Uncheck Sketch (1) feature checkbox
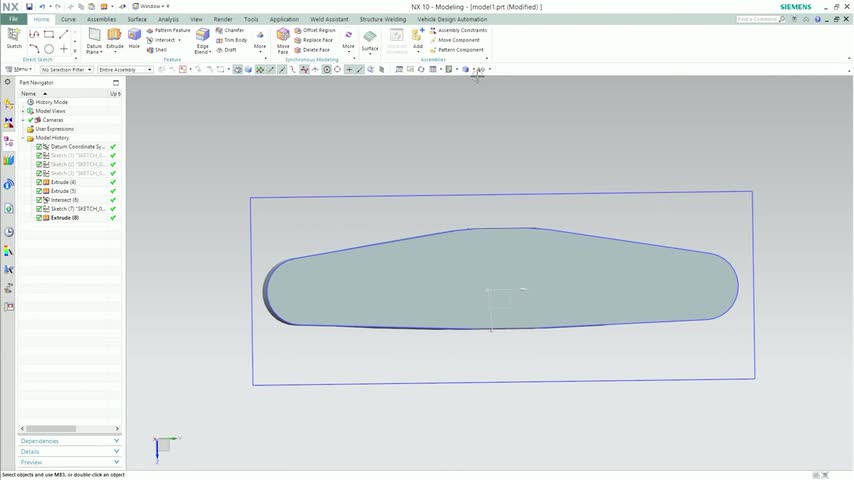Viewport: 854px width, 480px height. pyautogui.click(x=39, y=155)
